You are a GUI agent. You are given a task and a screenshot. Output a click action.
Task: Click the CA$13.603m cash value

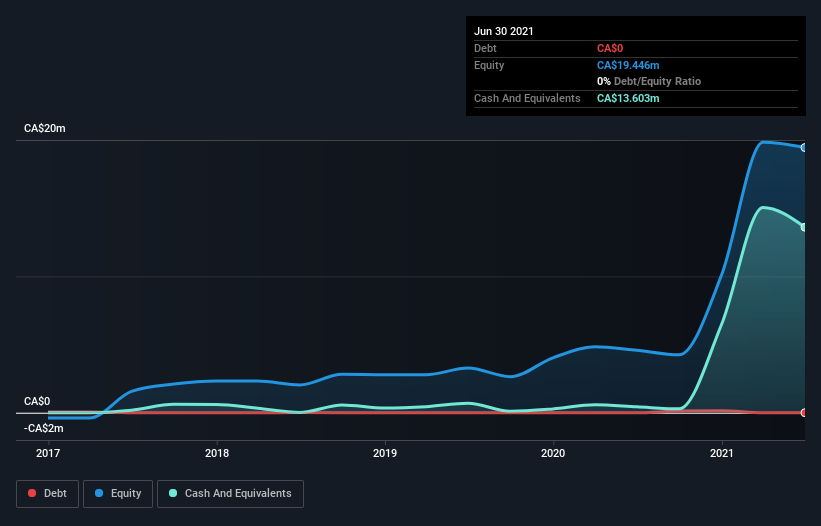click(x=628, y=98)
